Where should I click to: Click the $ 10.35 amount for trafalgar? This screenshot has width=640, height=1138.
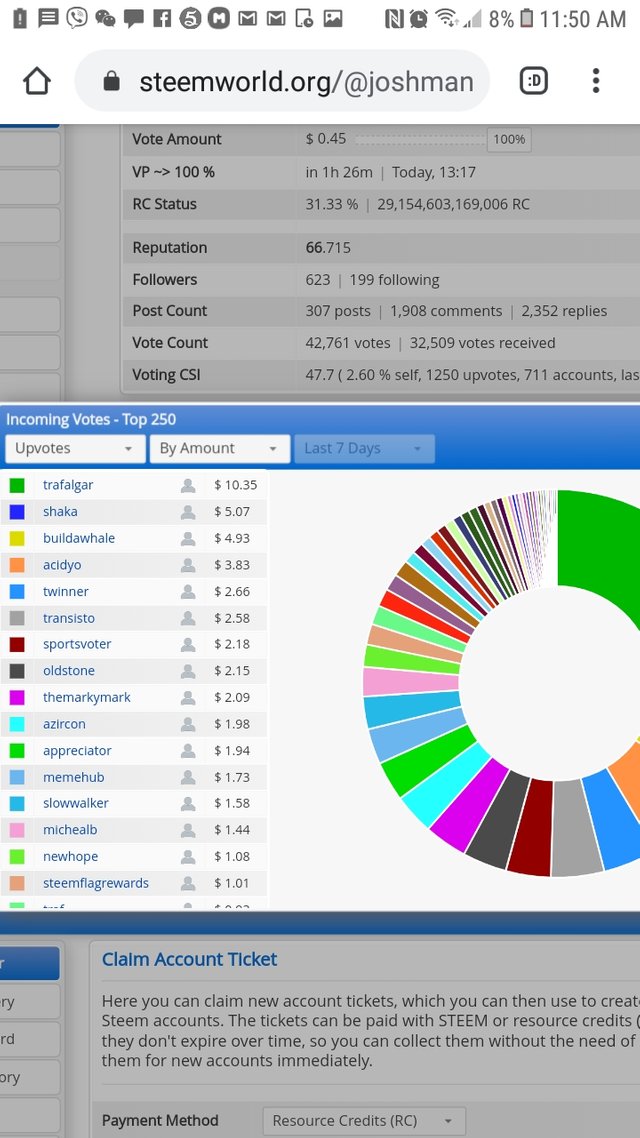click(x=235, y=486)
